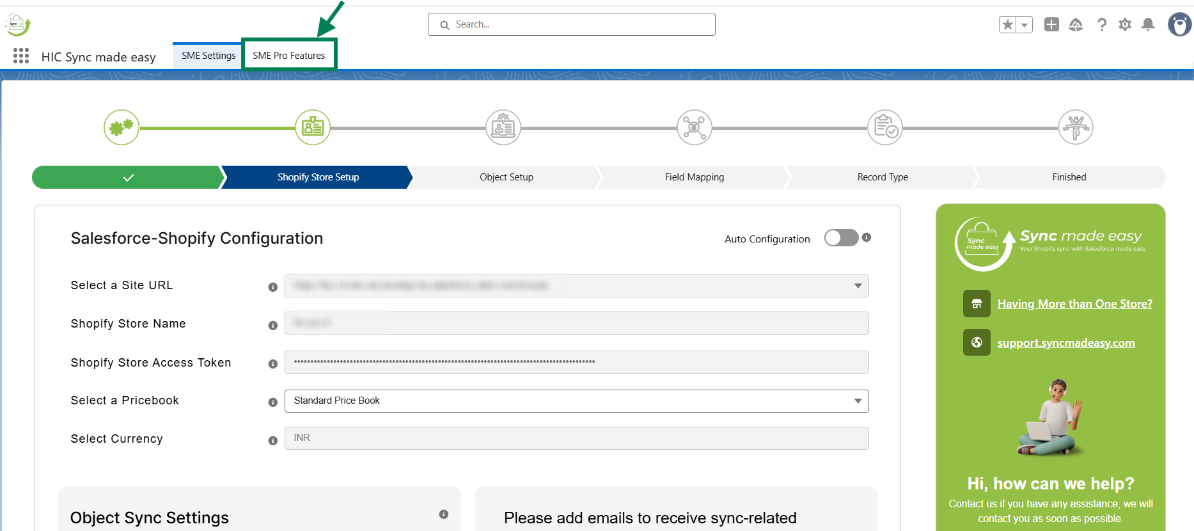Select the completed green checkmark stage

click(x=127, y=177)
